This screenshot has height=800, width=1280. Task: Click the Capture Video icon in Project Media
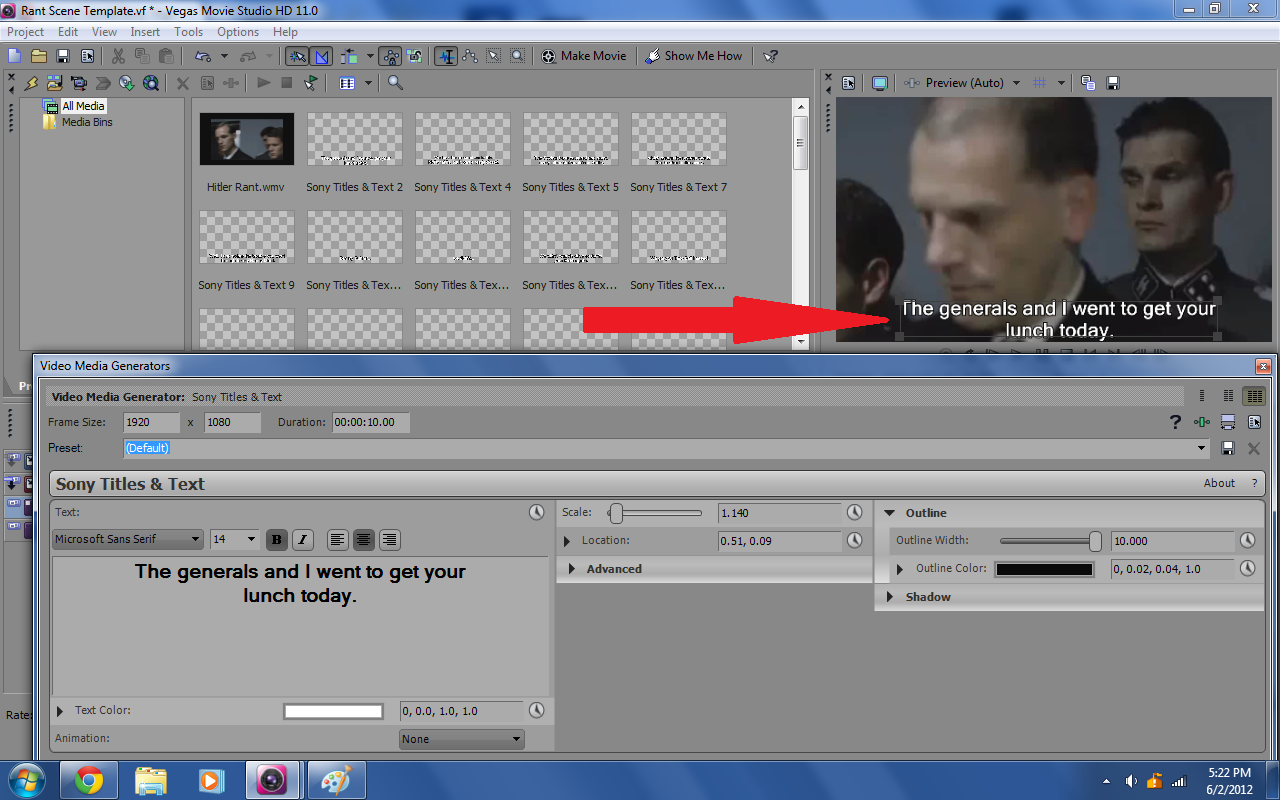(78, 83)
